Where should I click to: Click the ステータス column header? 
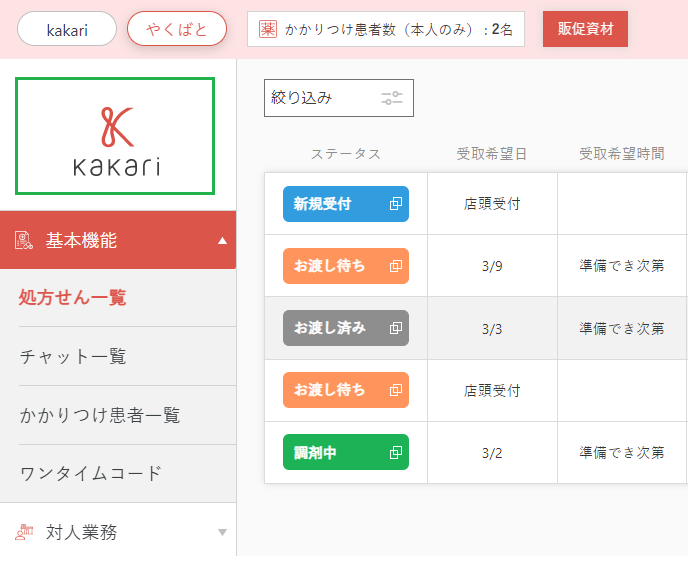click(346, 154)
